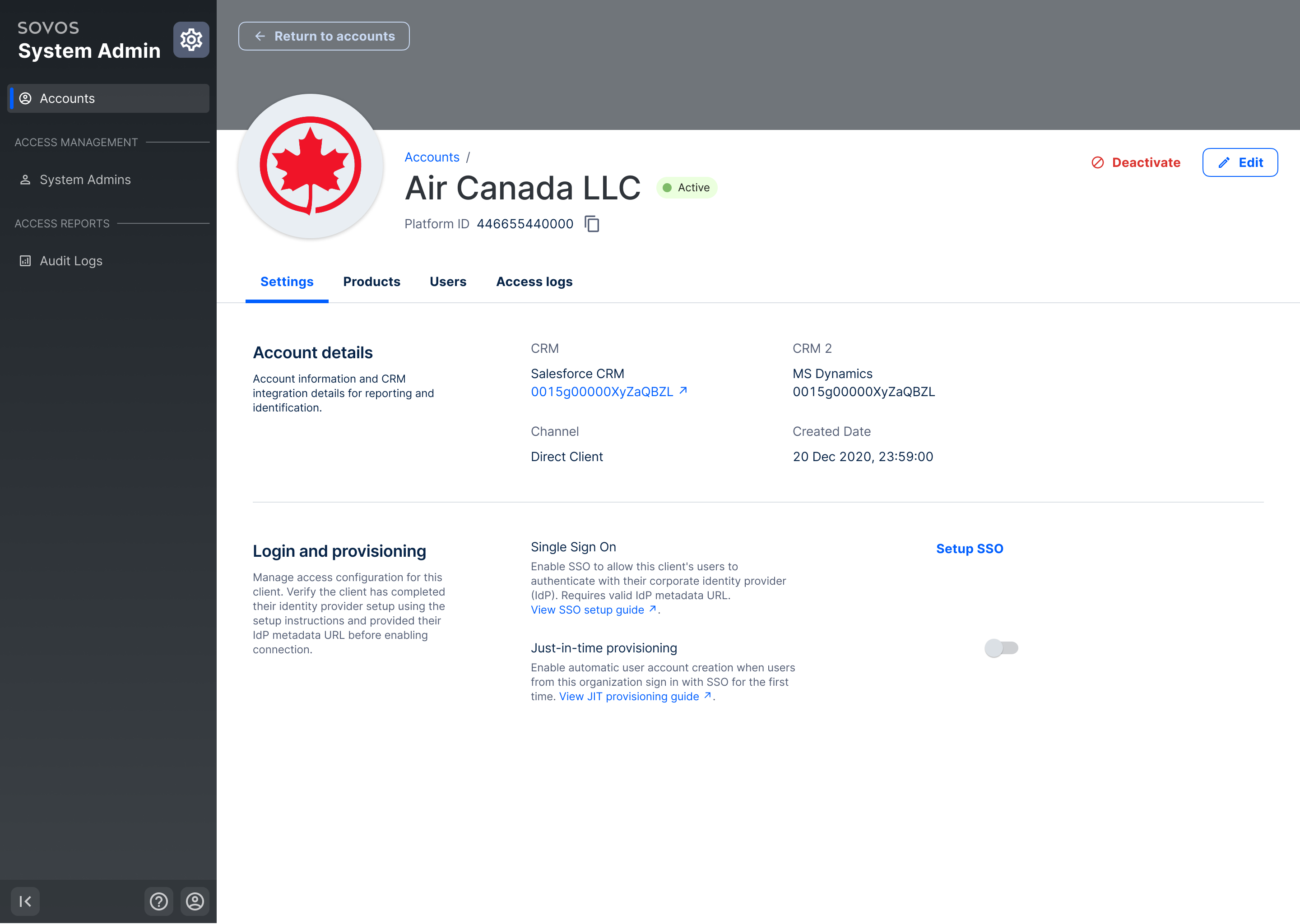Viewport: 1300px width, 924px height.
Task: Copy the Platform ID to clipboard
Action: [x=593, y=224]
